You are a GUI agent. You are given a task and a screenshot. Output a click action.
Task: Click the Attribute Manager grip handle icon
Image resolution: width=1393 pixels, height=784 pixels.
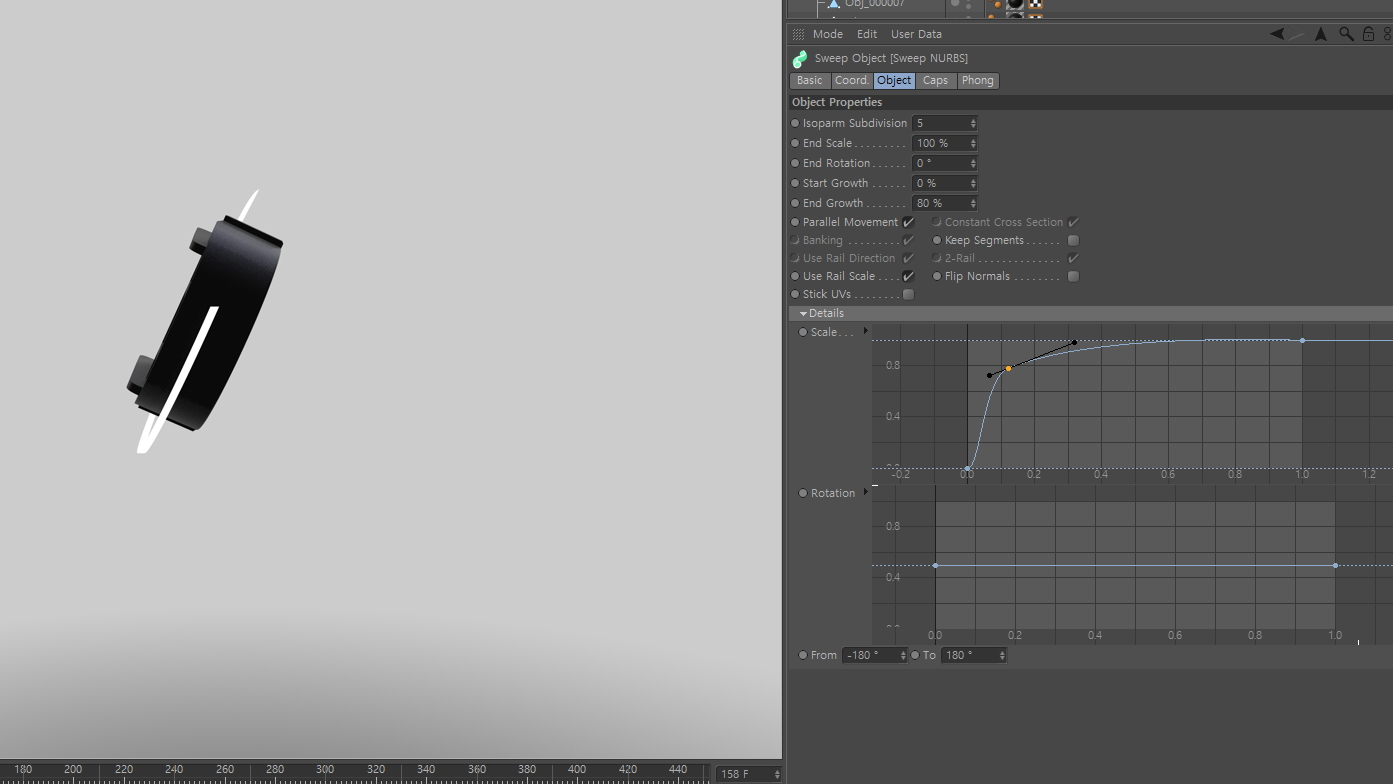coord(798,34)
